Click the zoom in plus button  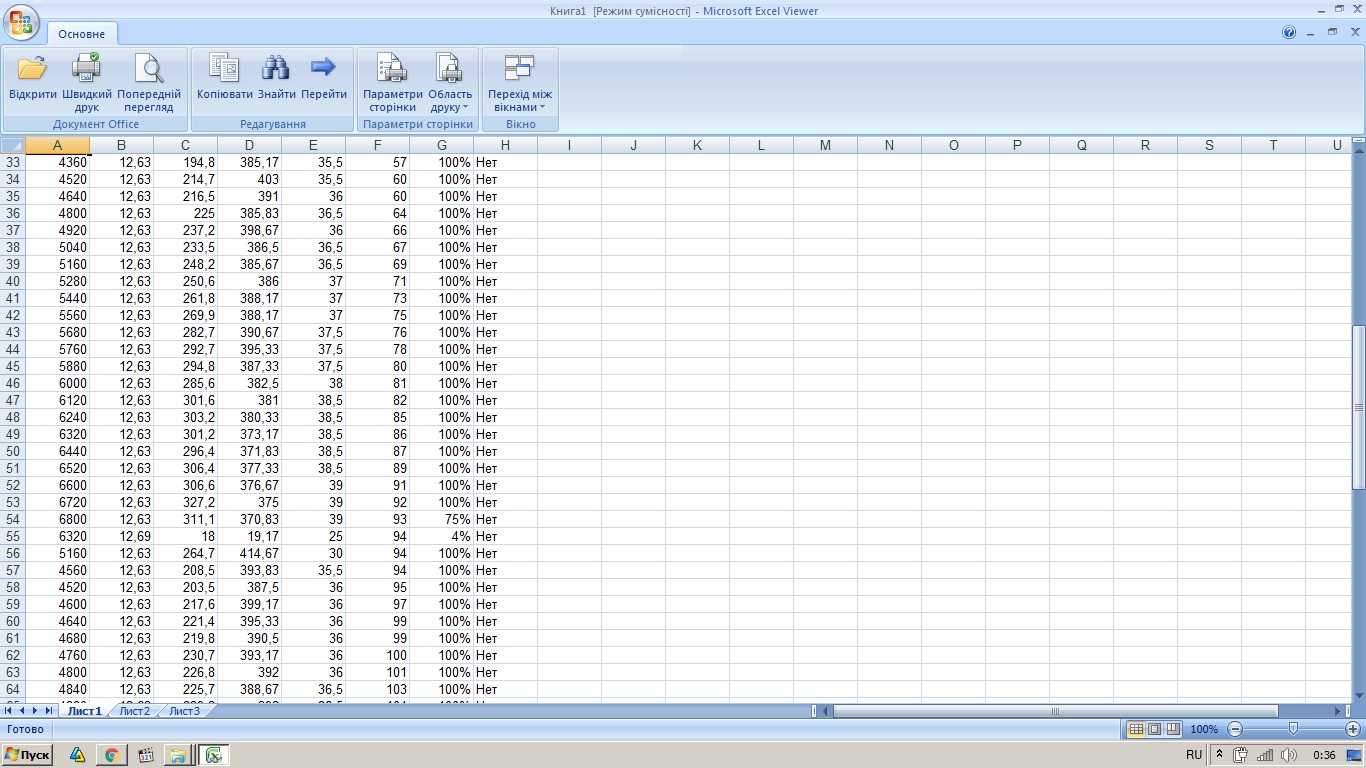click(1353, 730)
